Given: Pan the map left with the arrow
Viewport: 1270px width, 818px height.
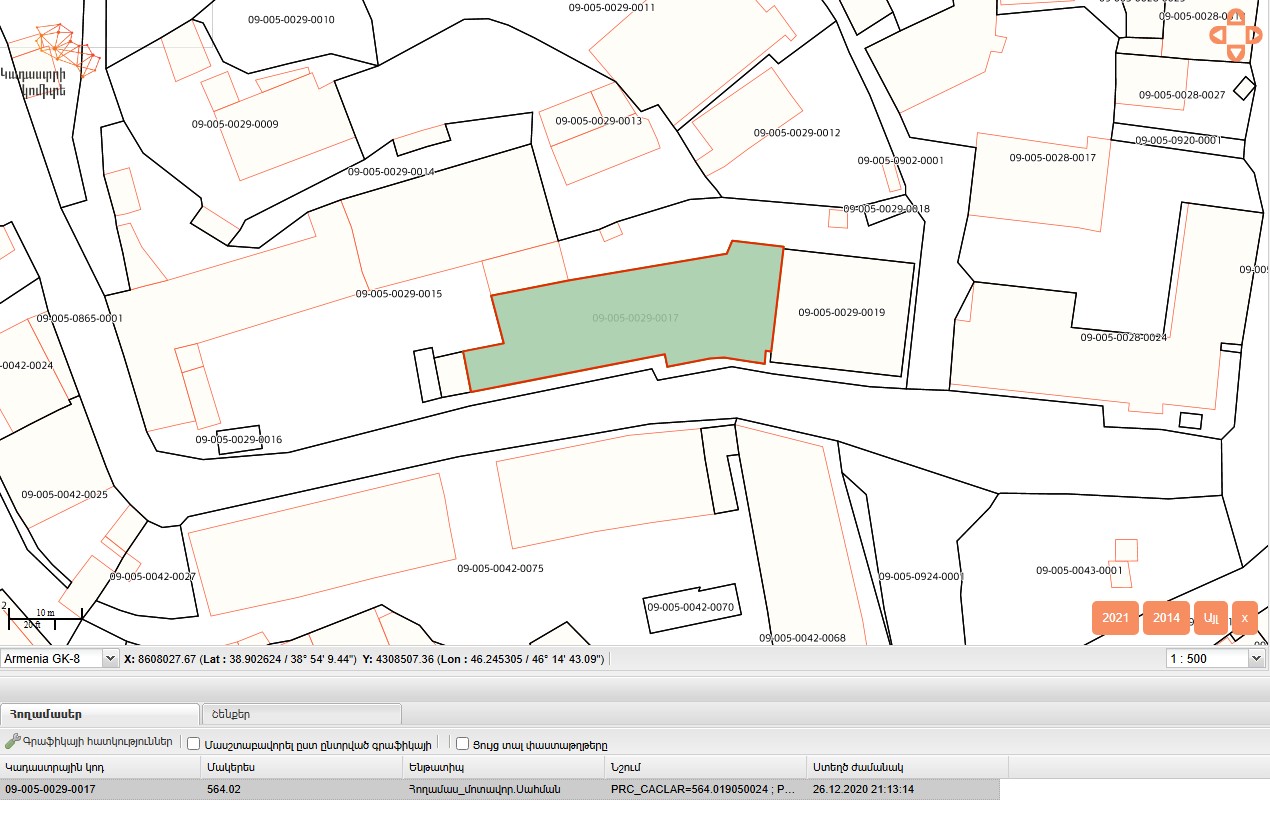Looking at the screenshot, I should pos(1218,35).
